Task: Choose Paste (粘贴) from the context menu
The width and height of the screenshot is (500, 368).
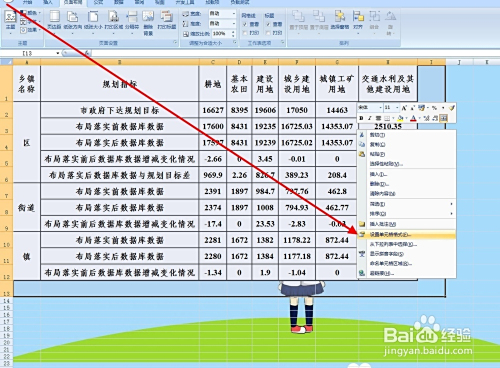Action: tap(407, 154)
